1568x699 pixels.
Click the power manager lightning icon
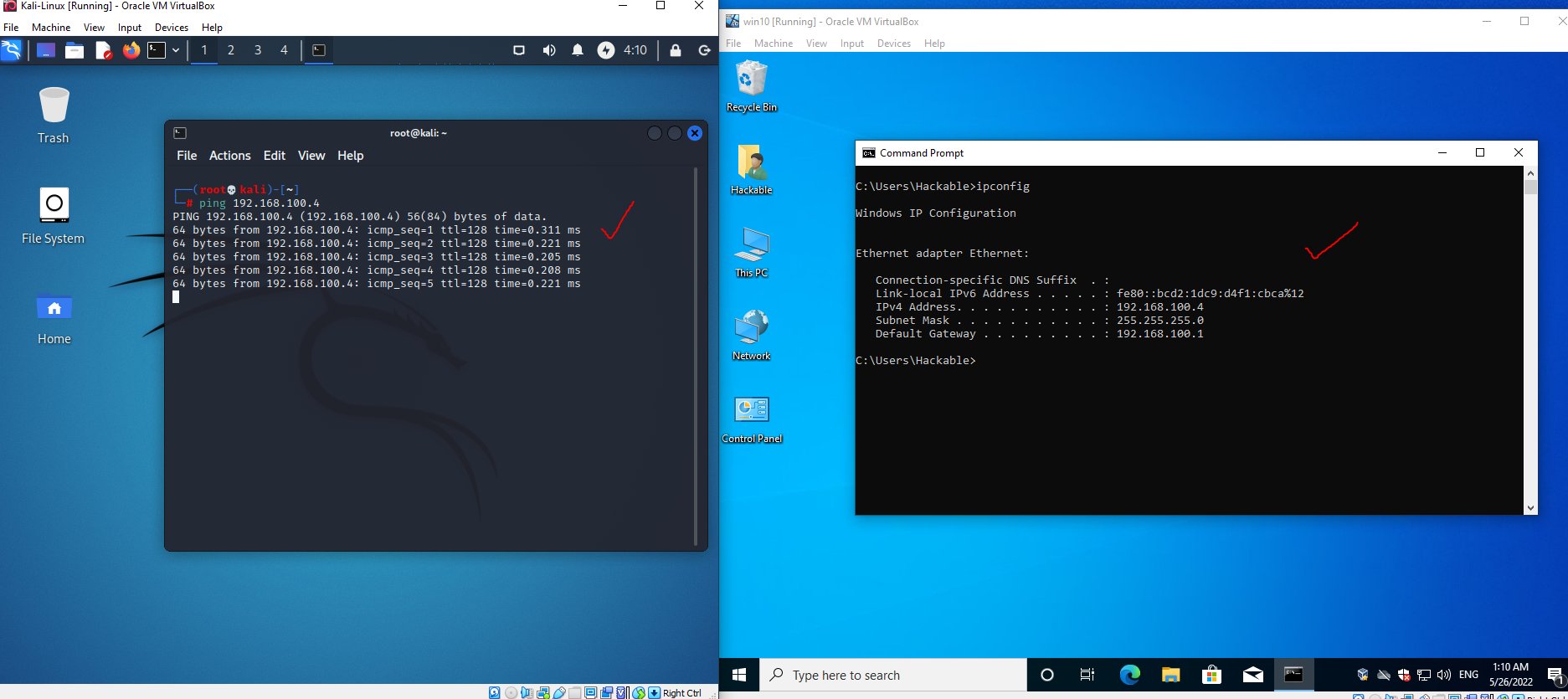605,50
